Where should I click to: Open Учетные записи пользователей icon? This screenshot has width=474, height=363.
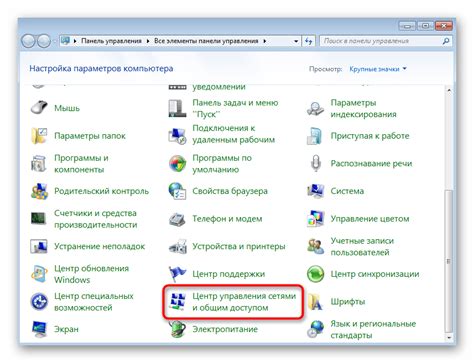tap(315, 246)
